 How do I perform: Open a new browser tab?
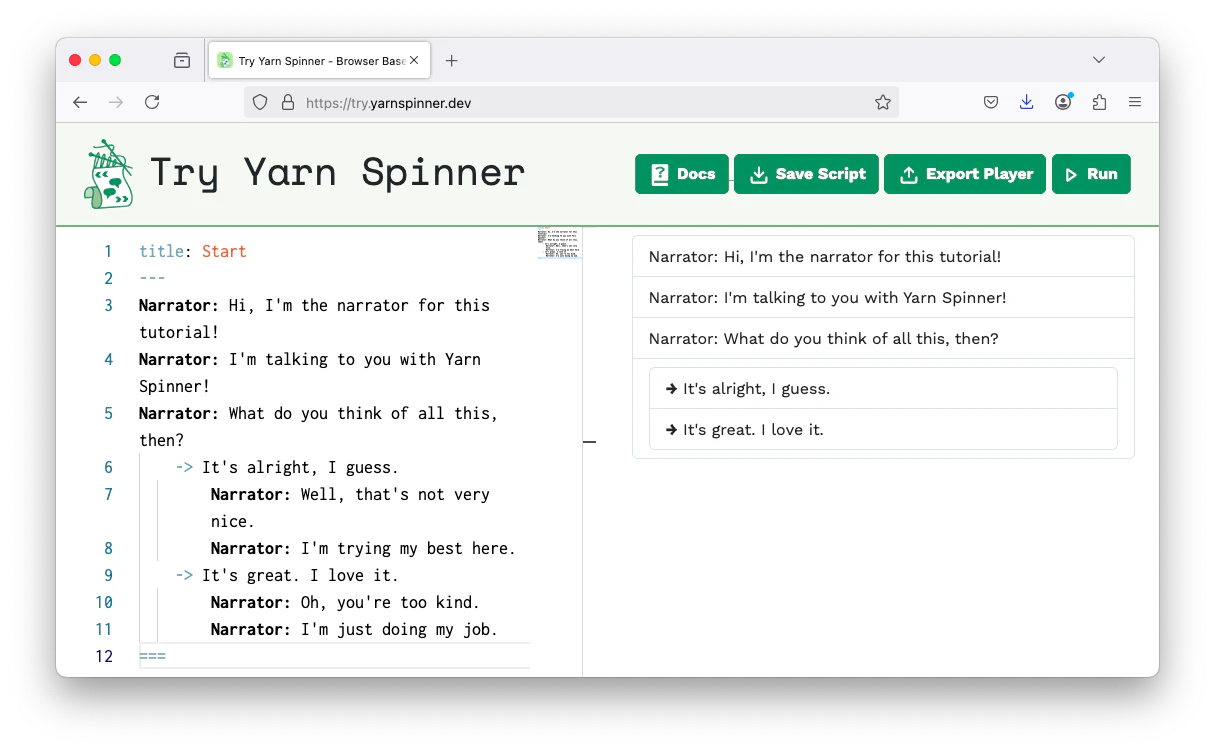pyautogui.click(x=451, y=61)
